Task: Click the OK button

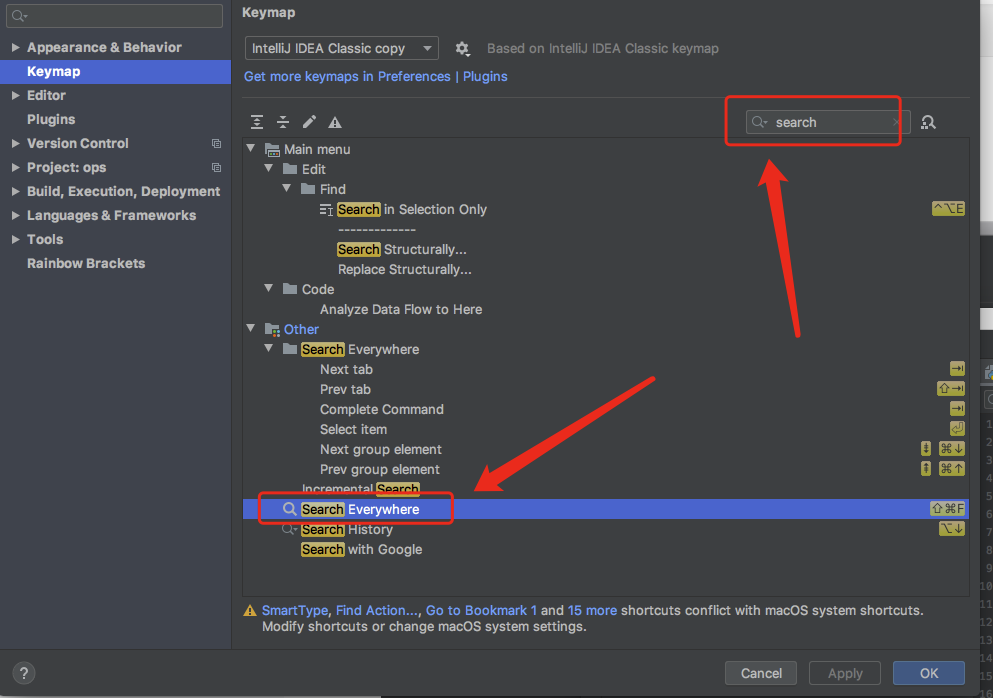Action: pyautogui.click(x=928, y=673)
